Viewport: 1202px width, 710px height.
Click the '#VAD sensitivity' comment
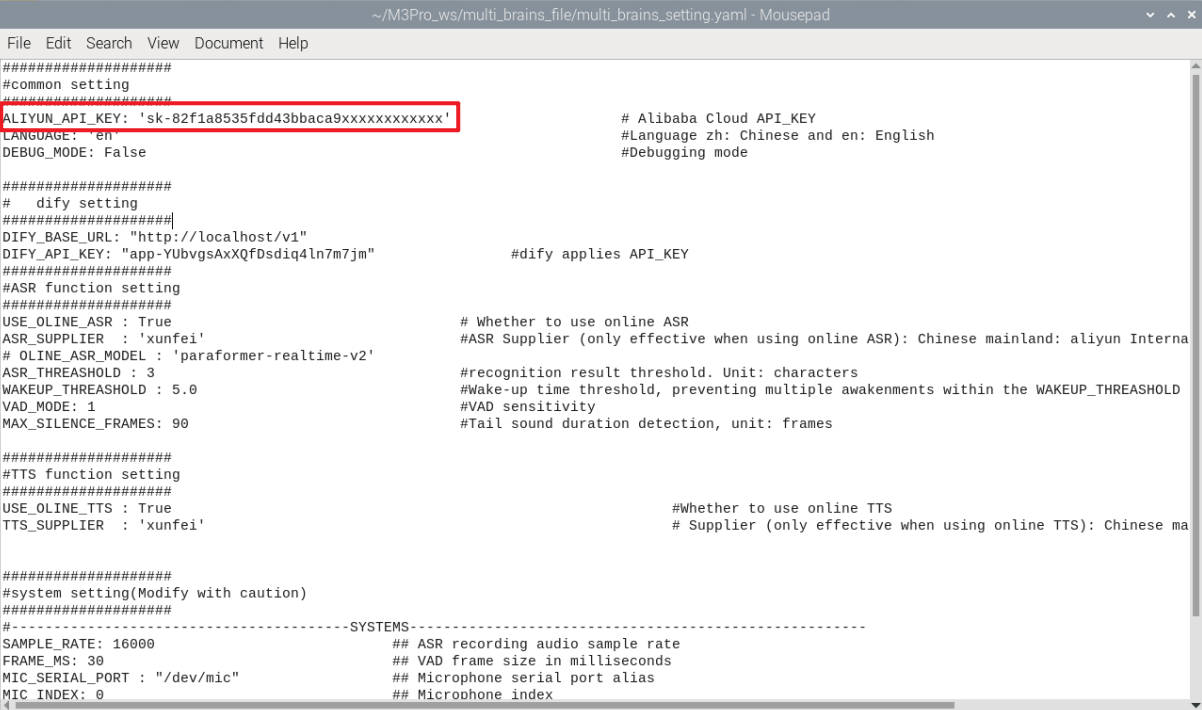[x=527, y=407]
